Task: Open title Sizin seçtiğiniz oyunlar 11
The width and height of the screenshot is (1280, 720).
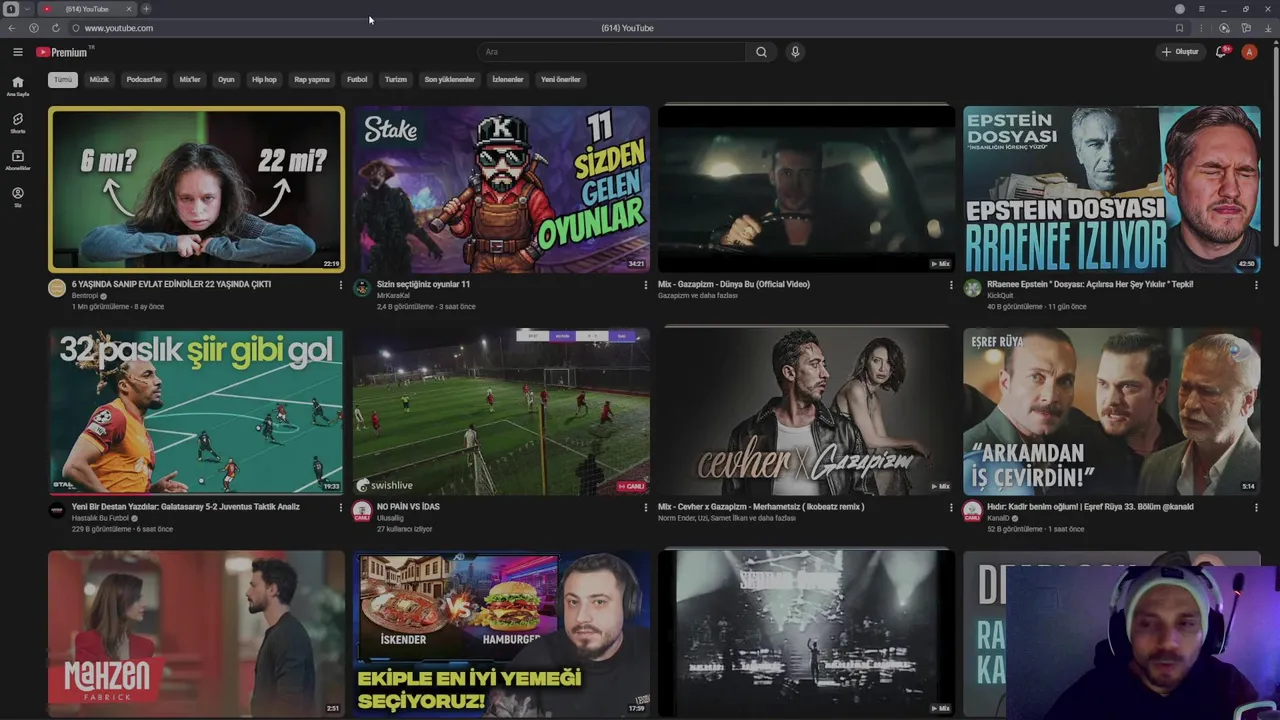Action: point(423,284)
